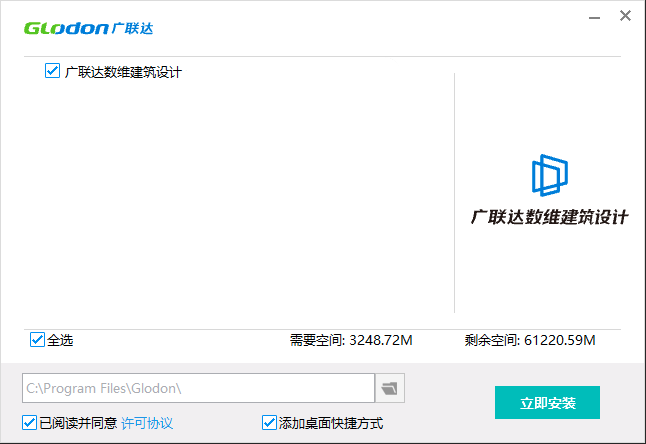This screenshot has width=646, height=444.
Task: Click the 剩余空间: 61220.59M text
Action: coord(530,340)
